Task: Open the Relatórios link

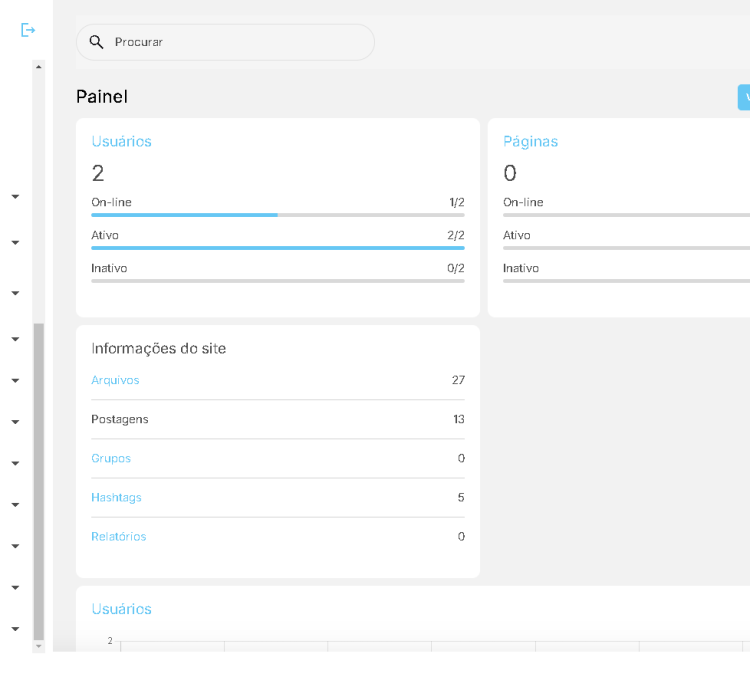Action: (118, 536)
